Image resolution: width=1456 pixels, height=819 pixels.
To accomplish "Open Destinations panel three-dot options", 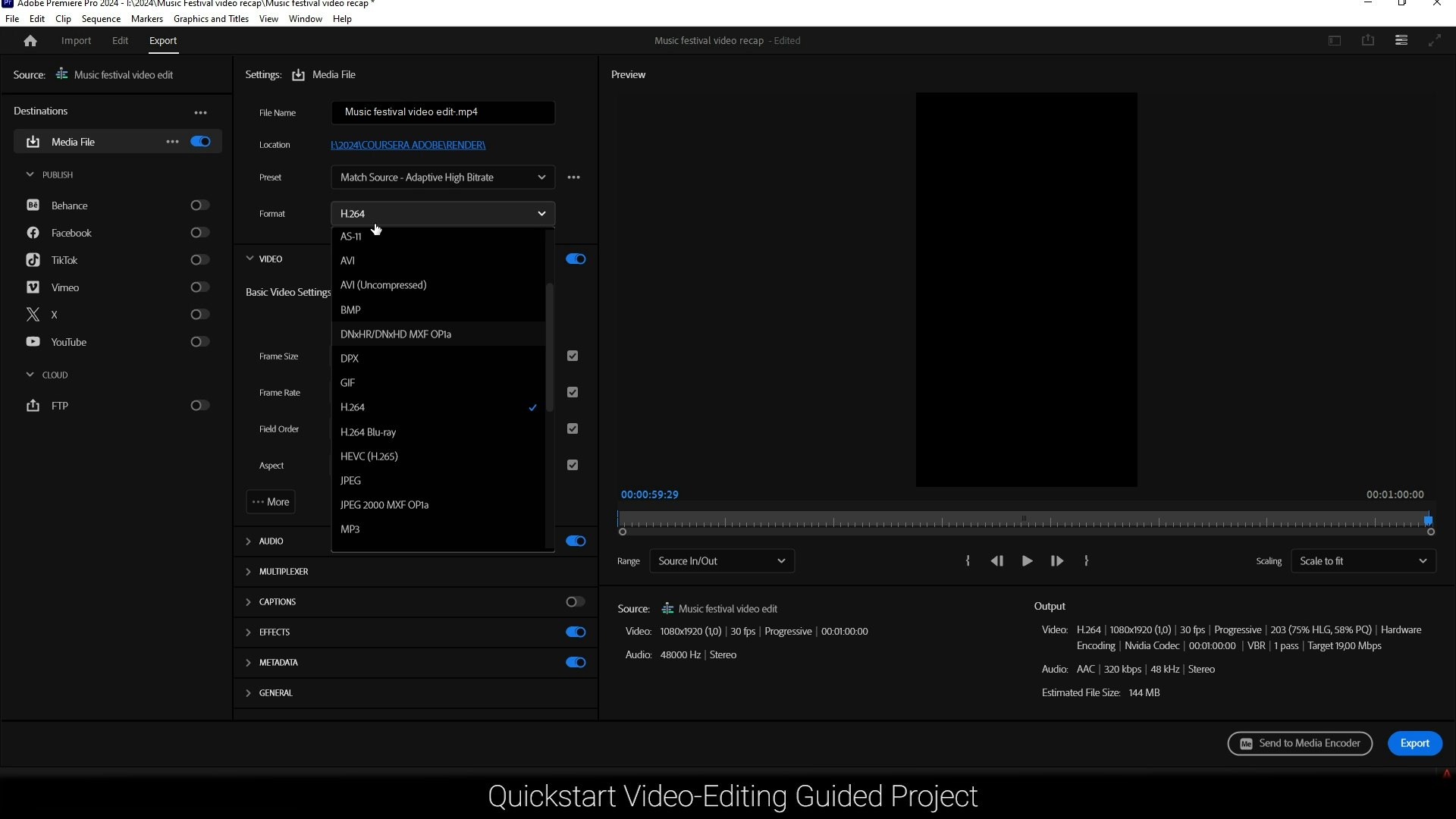I will (x=200, y=112).
